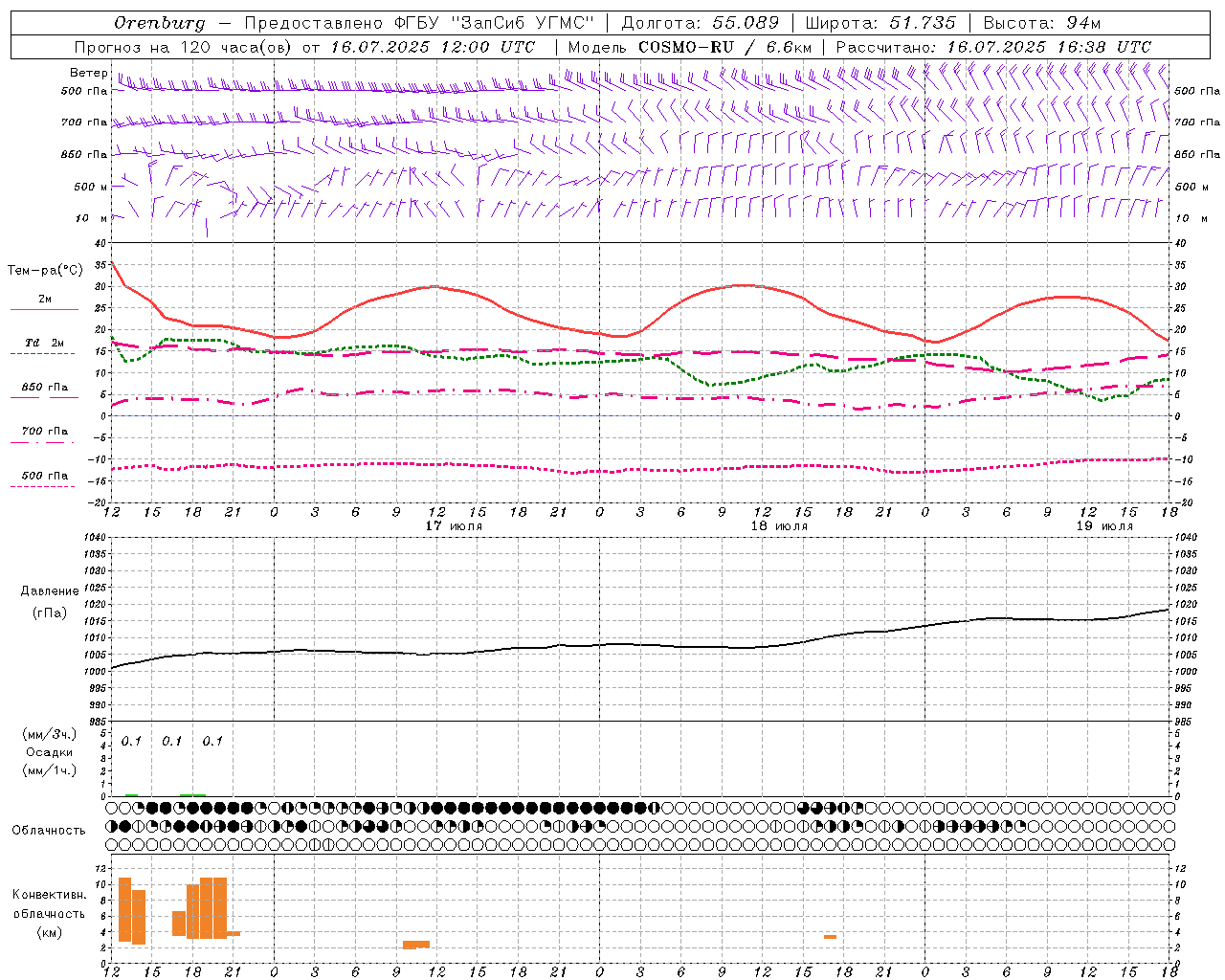Click the 17 июля date label
Viewport: 1225px width, 980px height.
pos(454,526)
